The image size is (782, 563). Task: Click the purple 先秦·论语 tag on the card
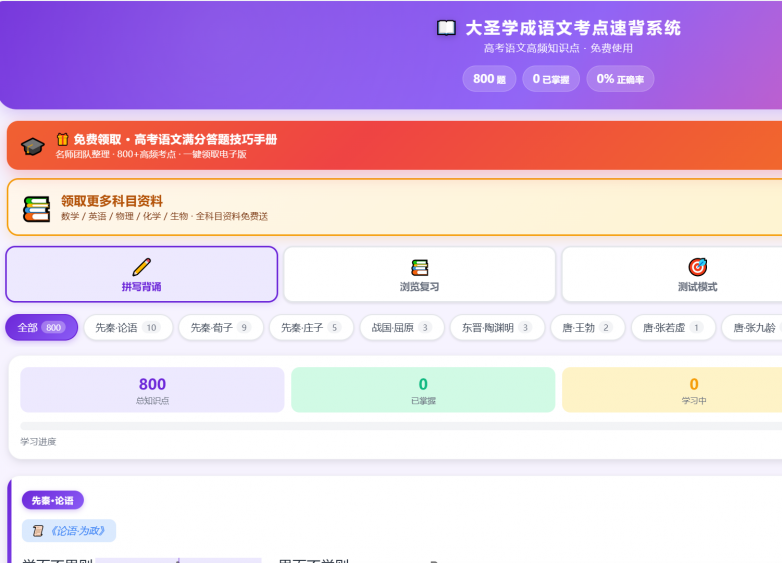(x=52, y=500)
